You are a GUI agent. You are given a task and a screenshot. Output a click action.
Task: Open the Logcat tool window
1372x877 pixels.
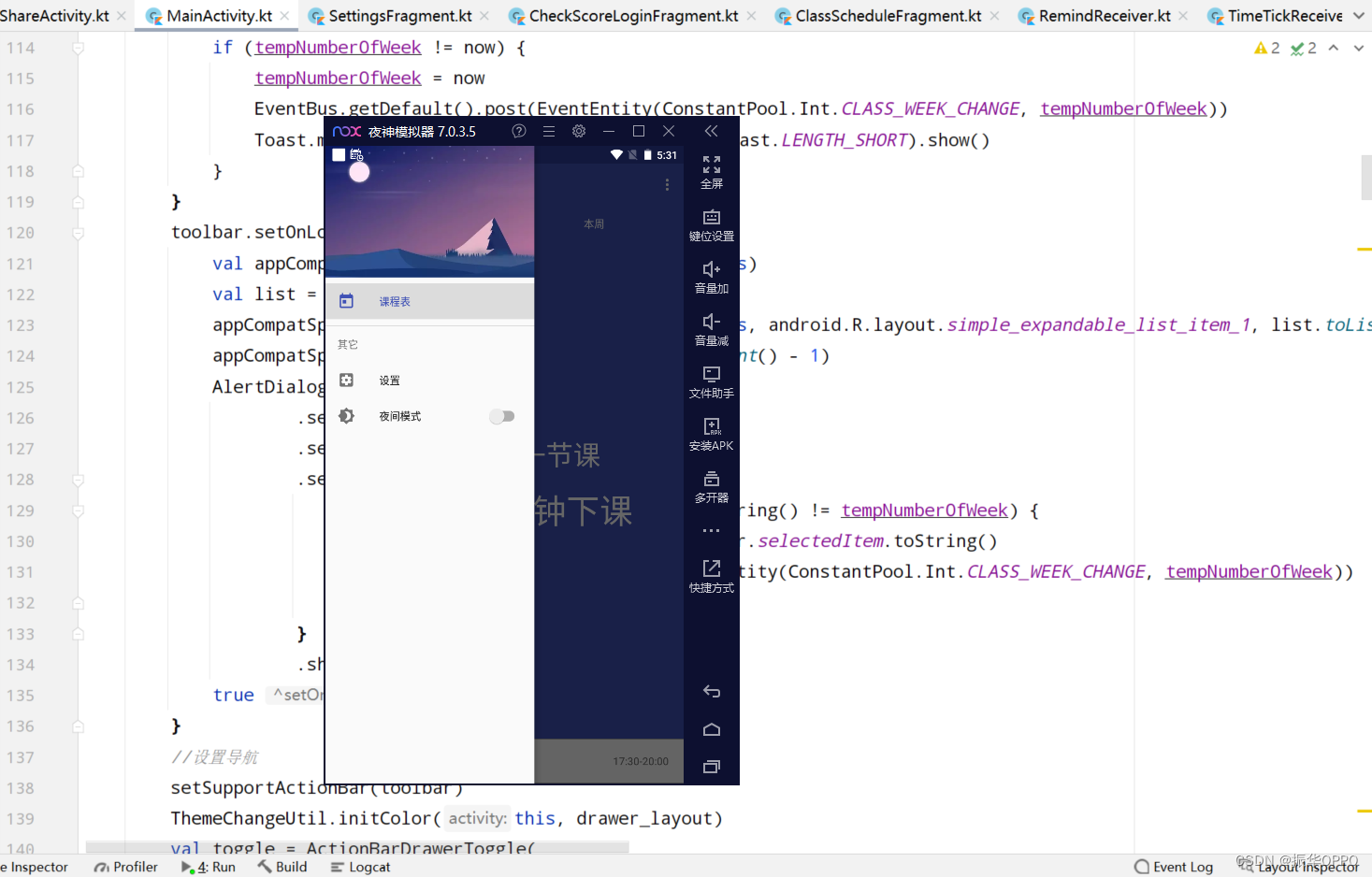361,867
